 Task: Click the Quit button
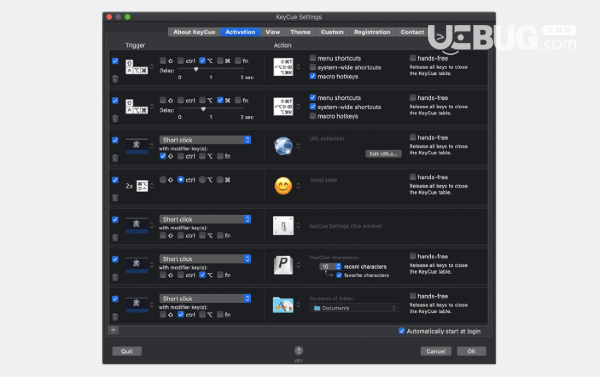127,351
